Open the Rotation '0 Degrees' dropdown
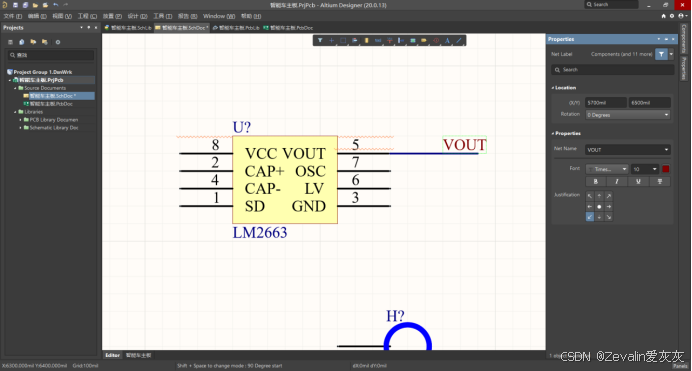The height and width of the screenshot is (371, 692). [x=628, y=115]
